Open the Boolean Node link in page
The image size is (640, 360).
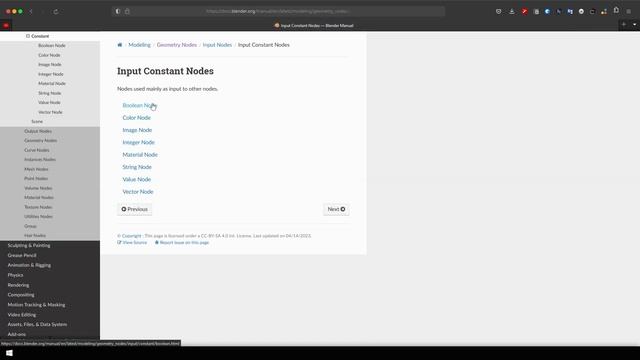pyautogui.click(x=140, y=105)
